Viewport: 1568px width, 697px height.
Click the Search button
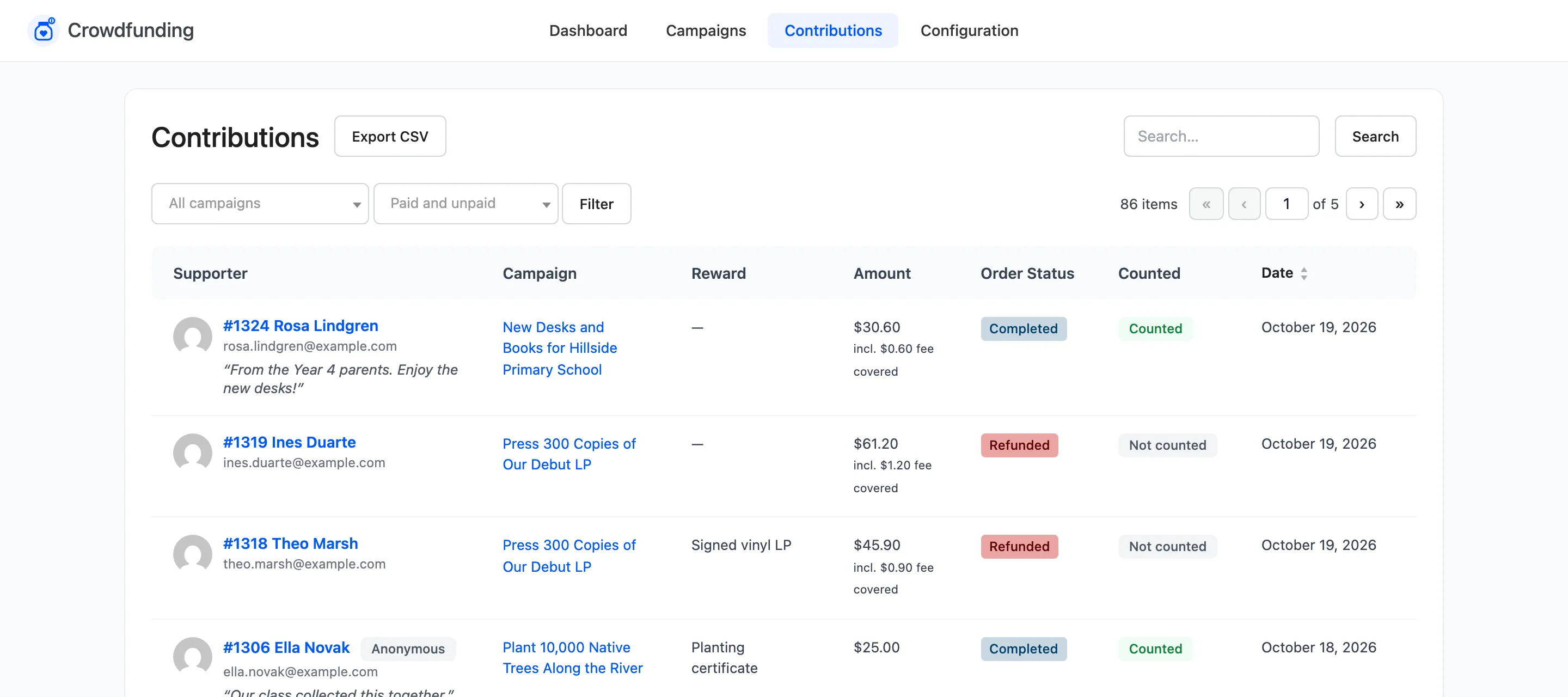pos(1375,136)
